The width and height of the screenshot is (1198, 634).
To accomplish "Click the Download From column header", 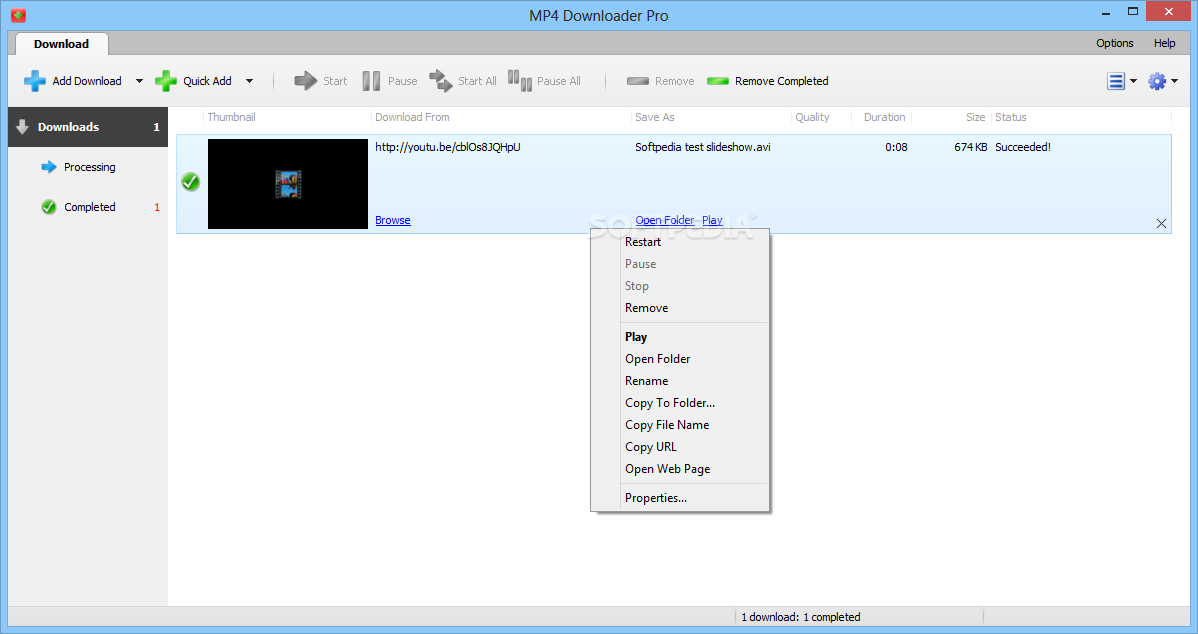I will [x=413, y=117].
